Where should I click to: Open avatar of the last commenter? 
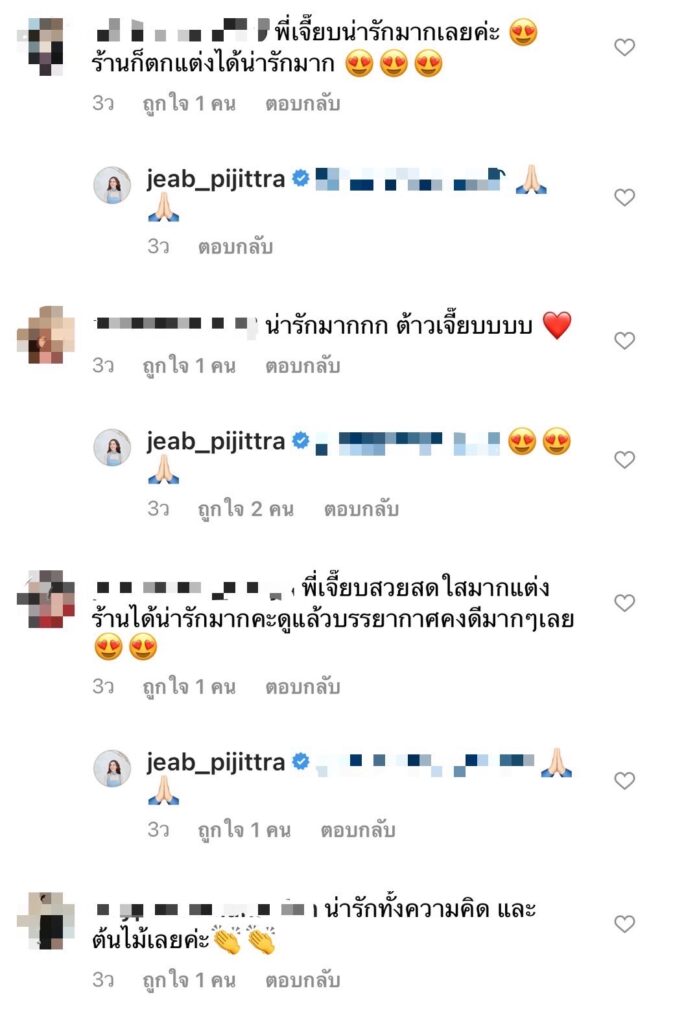(x=46, y=921)
